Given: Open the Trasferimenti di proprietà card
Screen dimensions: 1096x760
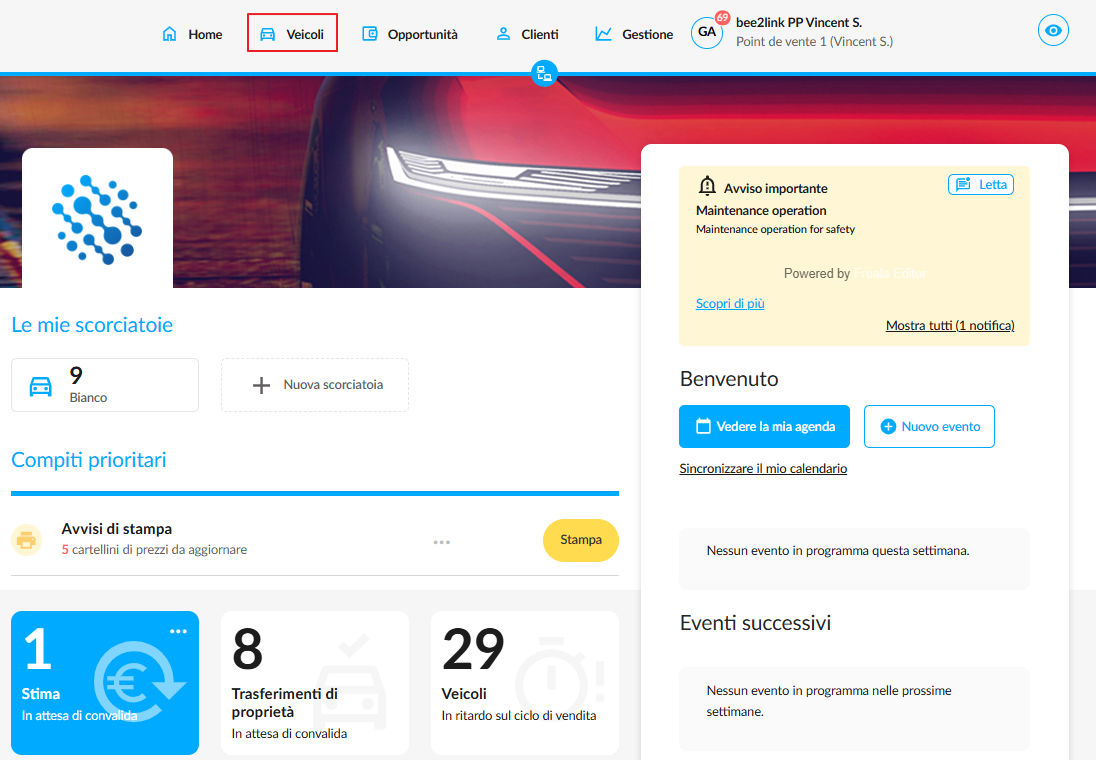Looking at the screenshot, I should tap(315, 683).
